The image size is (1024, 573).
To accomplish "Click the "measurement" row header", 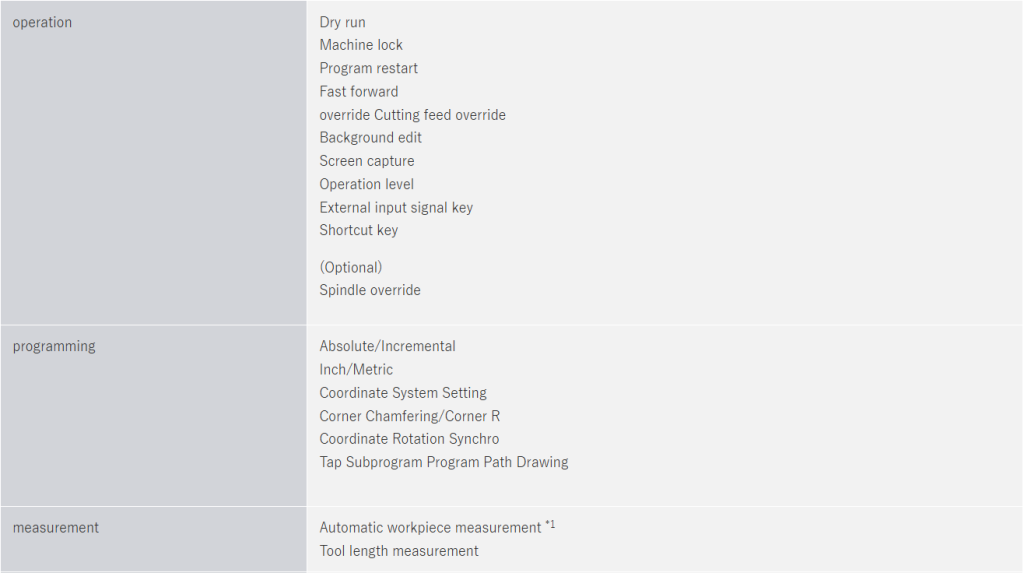I will click(x=56, y=528).
